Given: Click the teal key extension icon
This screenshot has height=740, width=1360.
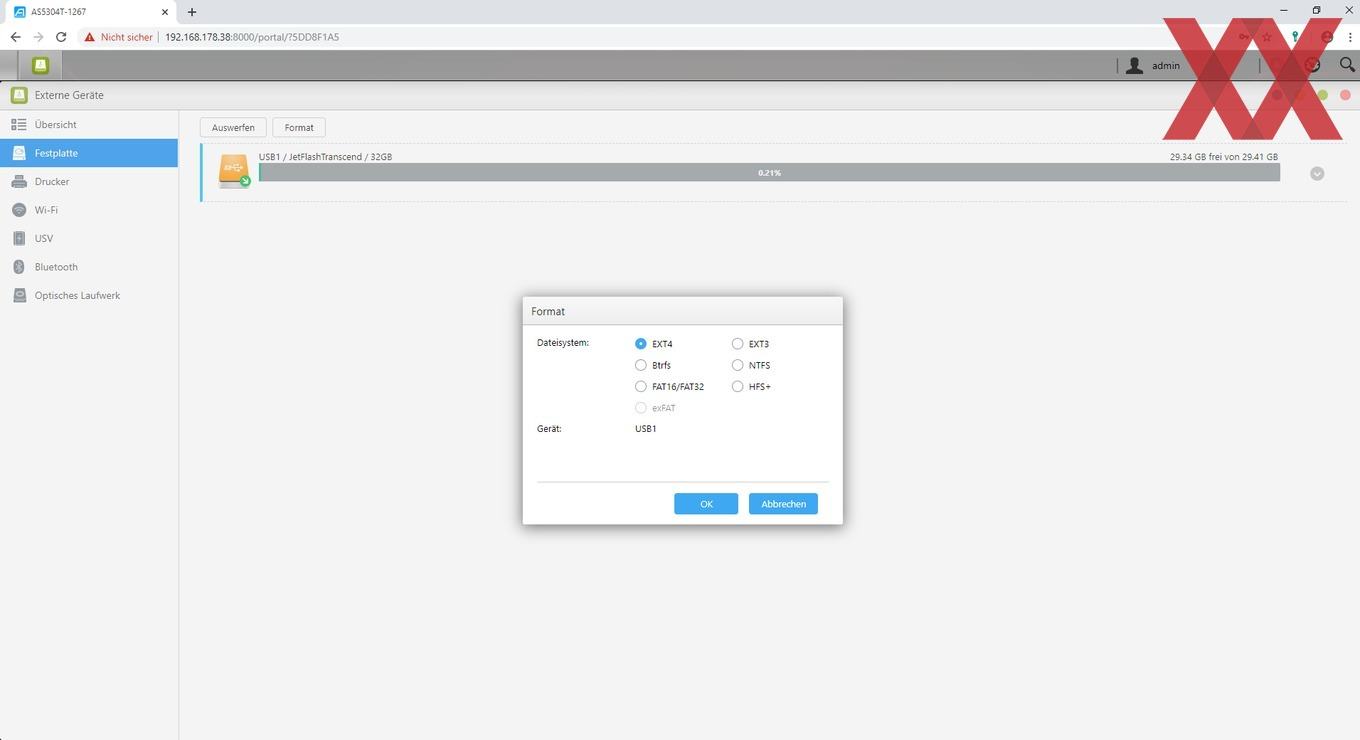Looking at the screenshot, I should [x=1295, y=37].
